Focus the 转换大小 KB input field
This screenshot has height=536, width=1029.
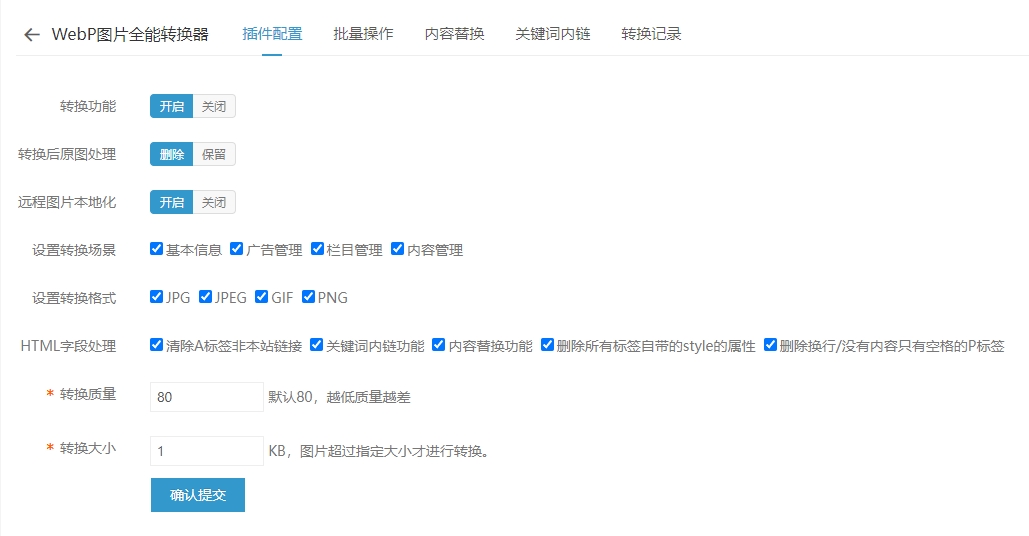click(x=206, y=451)
